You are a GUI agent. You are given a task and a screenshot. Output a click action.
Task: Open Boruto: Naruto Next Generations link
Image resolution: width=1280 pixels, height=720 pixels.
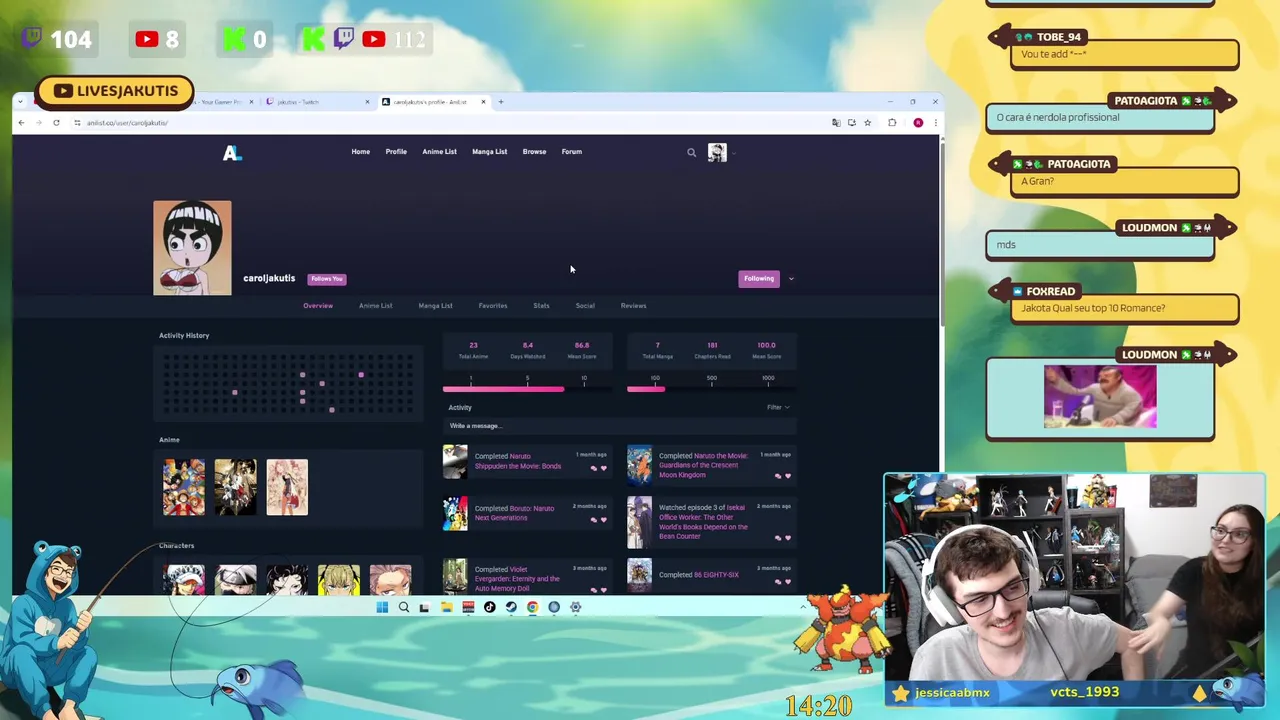pyautogui.click(x=515, y=513)
